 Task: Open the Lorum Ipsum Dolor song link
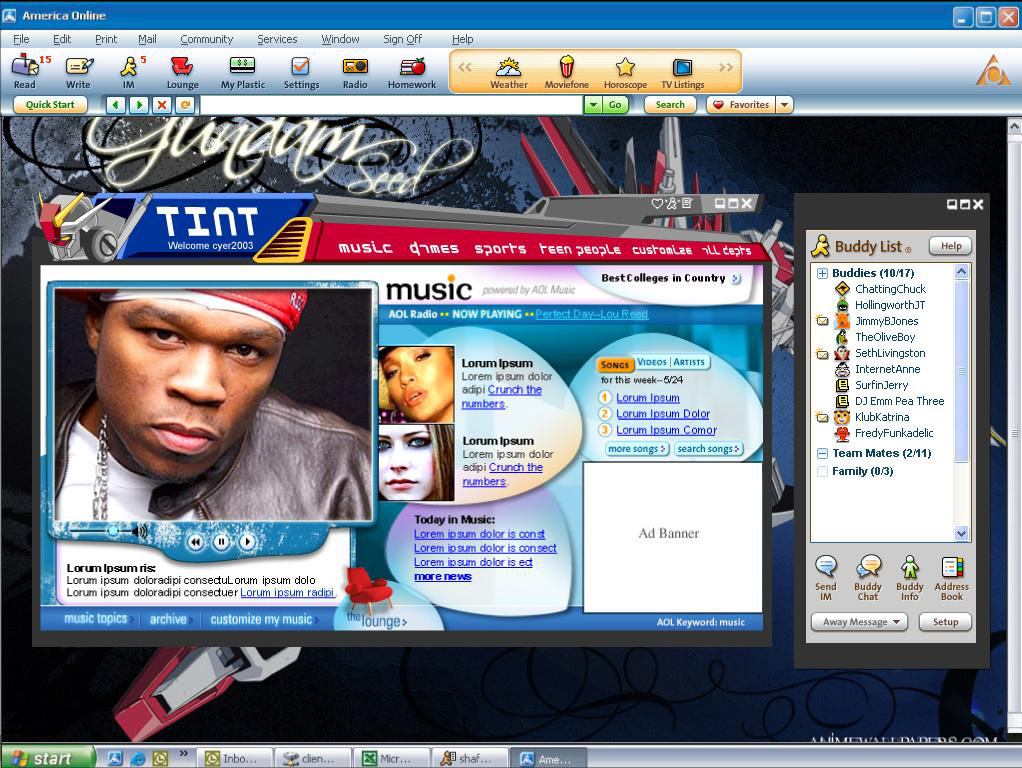coord(663,414)
